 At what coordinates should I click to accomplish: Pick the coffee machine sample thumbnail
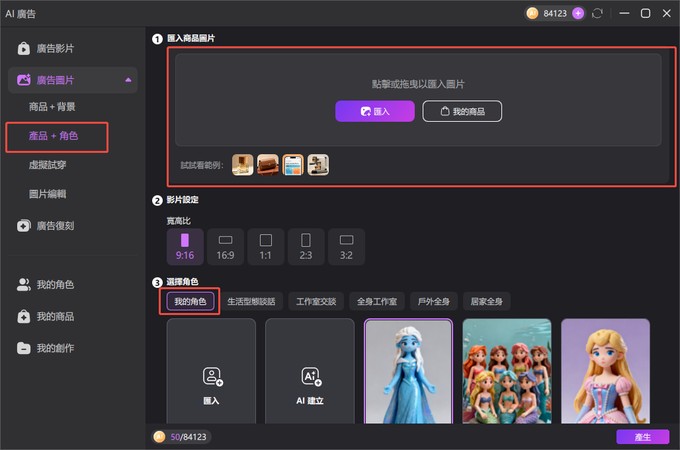tap(318, 165)
